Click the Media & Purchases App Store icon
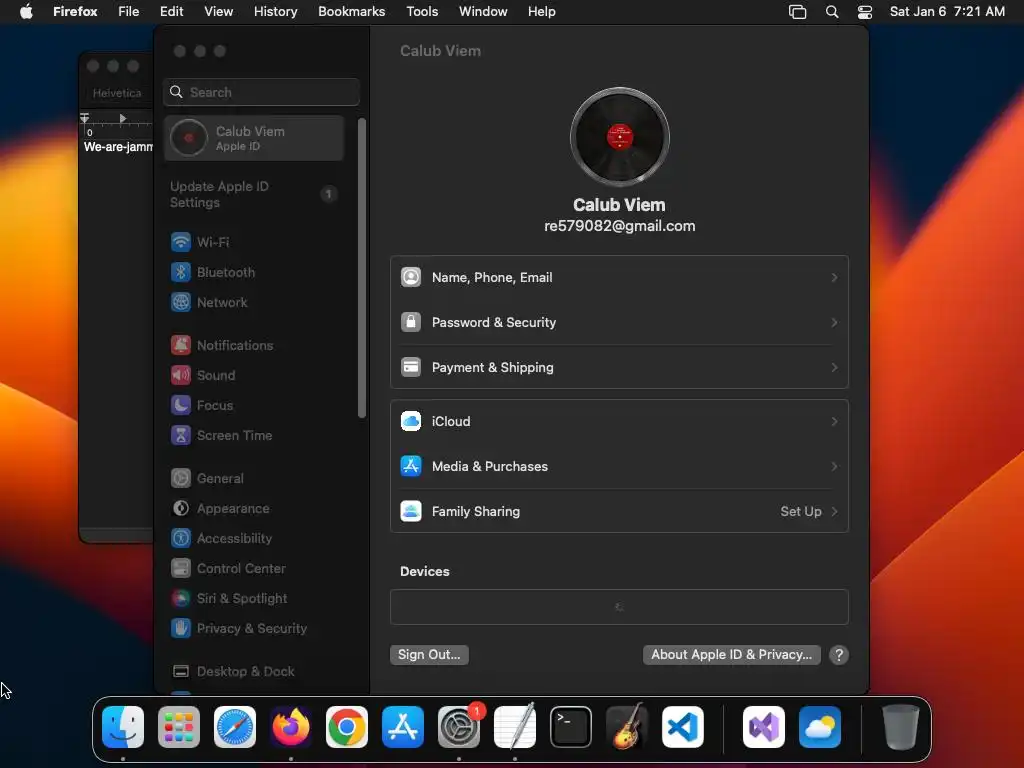Viewport: 1024px width, 768px height. click(411, 467)
